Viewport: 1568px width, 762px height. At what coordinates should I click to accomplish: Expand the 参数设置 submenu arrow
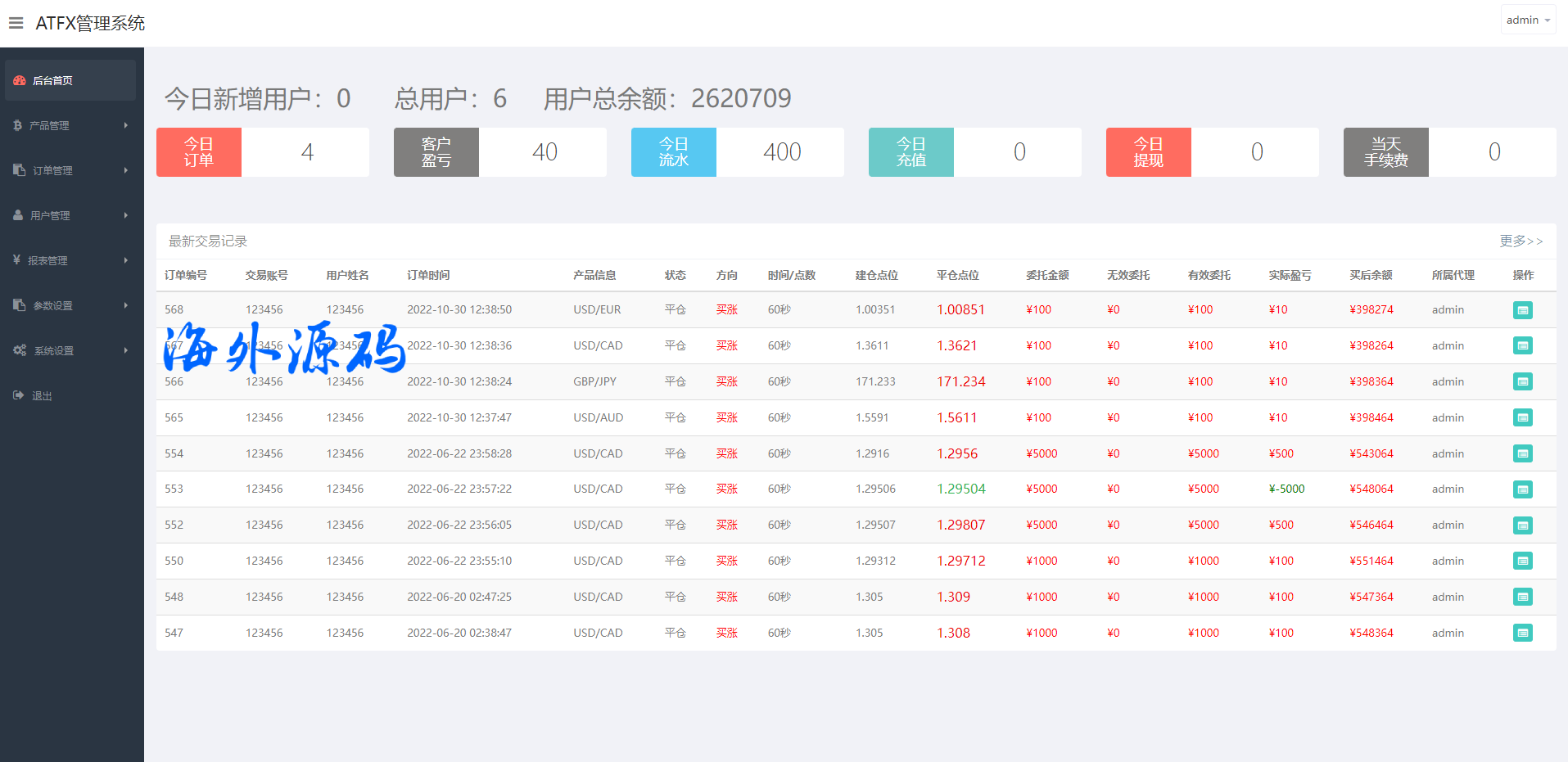pos(125,305)
